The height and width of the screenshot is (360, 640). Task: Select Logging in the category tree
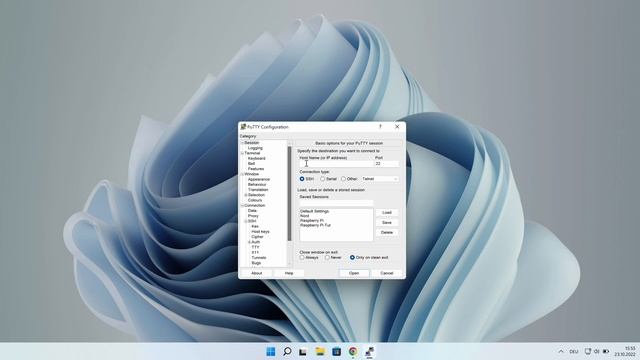tap(255, 148)
